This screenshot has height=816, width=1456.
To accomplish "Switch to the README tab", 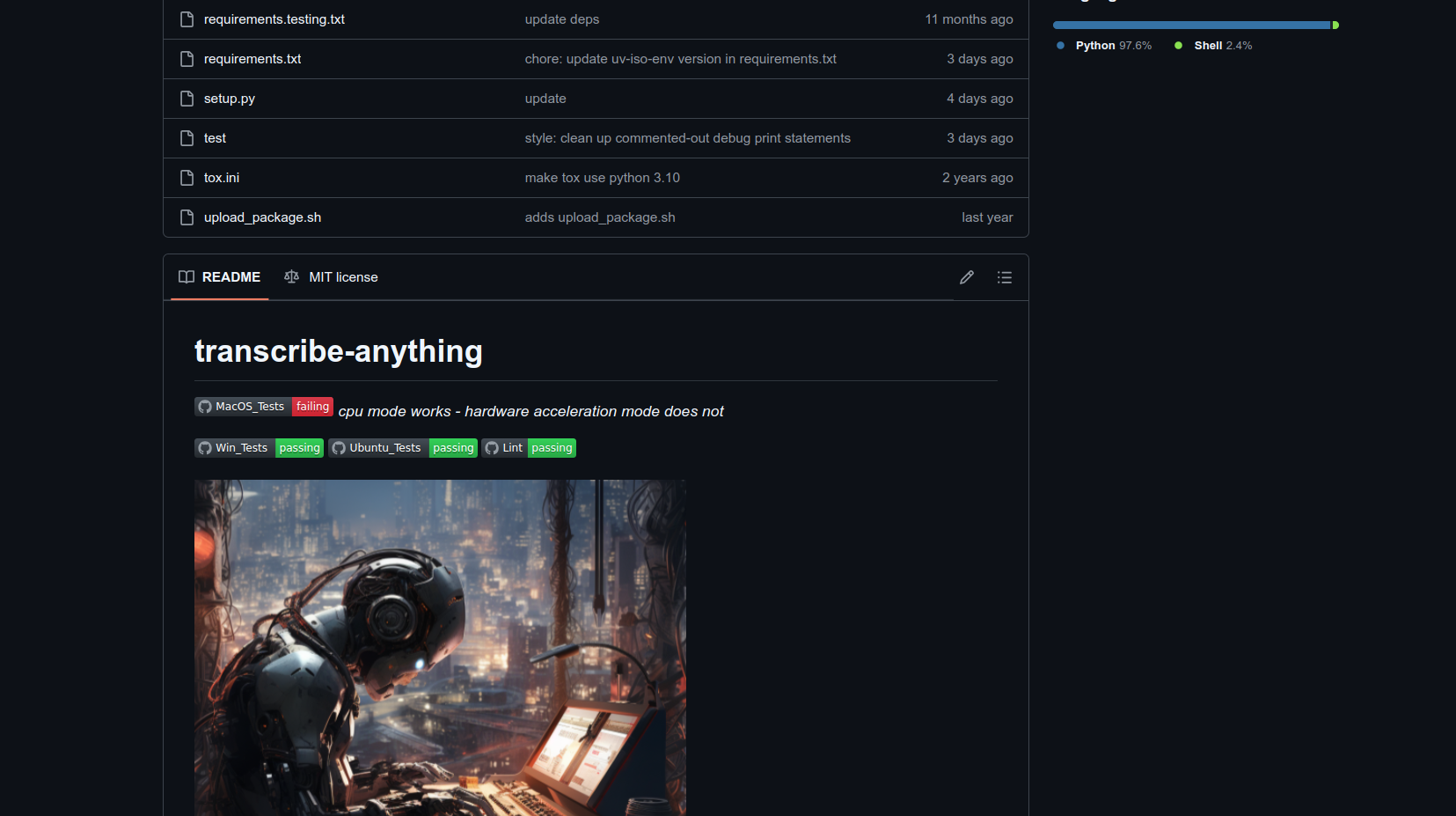I will (220, 277).
